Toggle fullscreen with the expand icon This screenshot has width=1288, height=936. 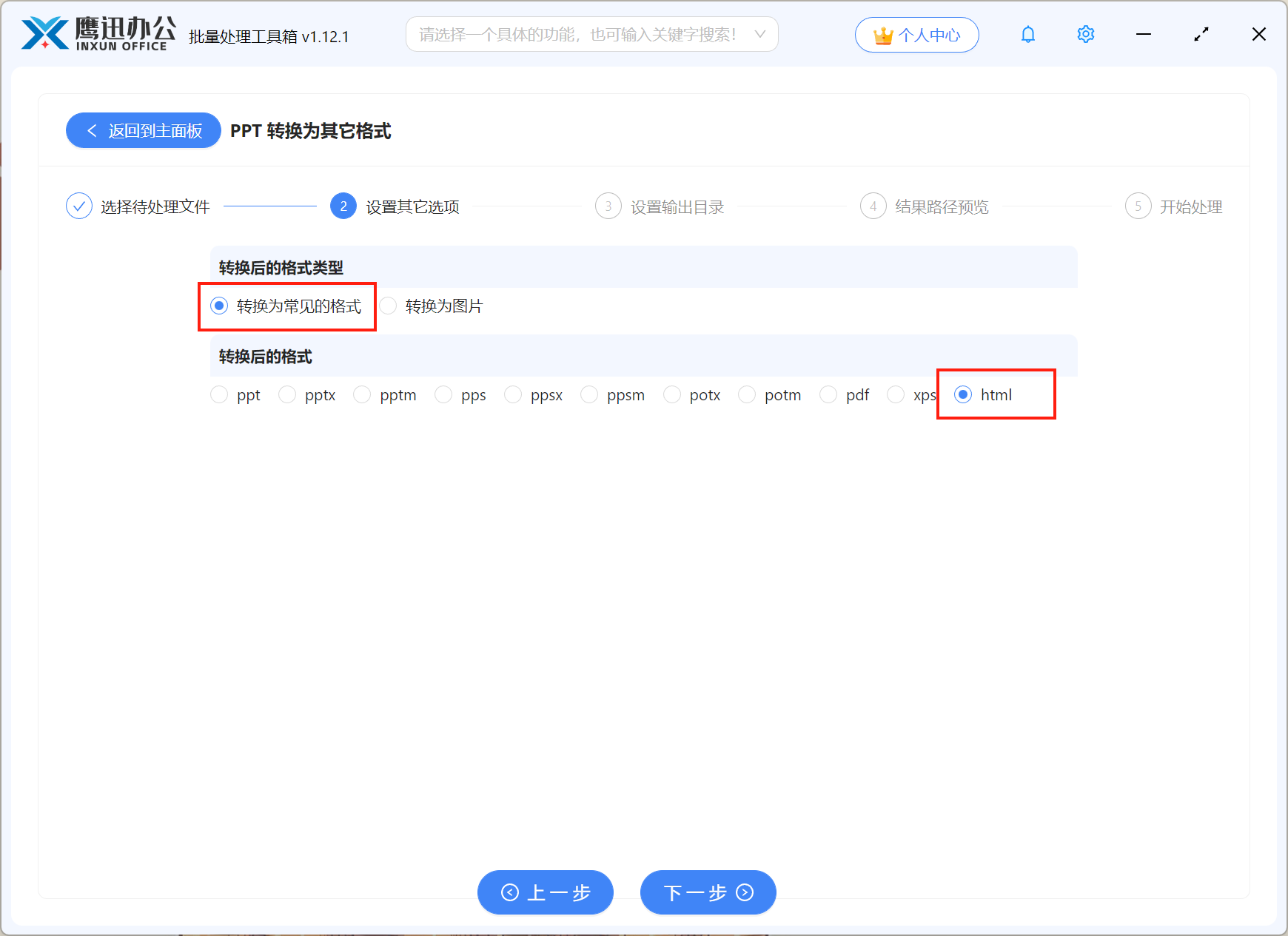[x=1201, y=34]
